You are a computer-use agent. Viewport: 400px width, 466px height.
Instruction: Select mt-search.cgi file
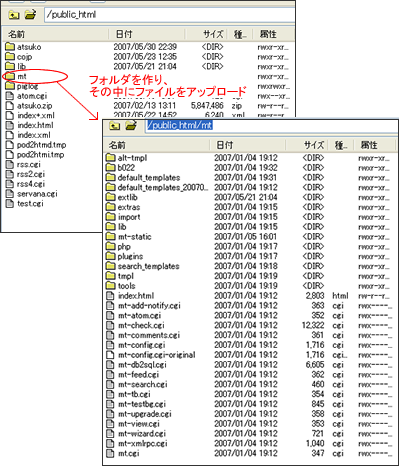click(137, 384)
